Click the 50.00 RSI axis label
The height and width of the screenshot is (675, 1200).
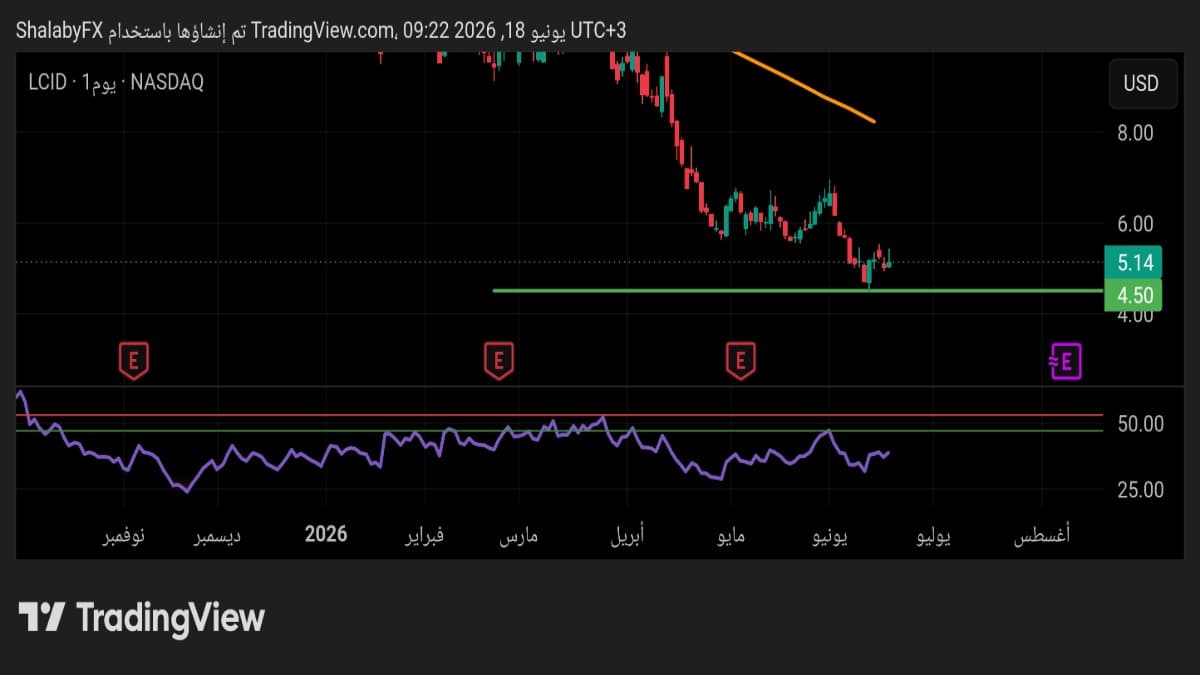click(1140, 424)
